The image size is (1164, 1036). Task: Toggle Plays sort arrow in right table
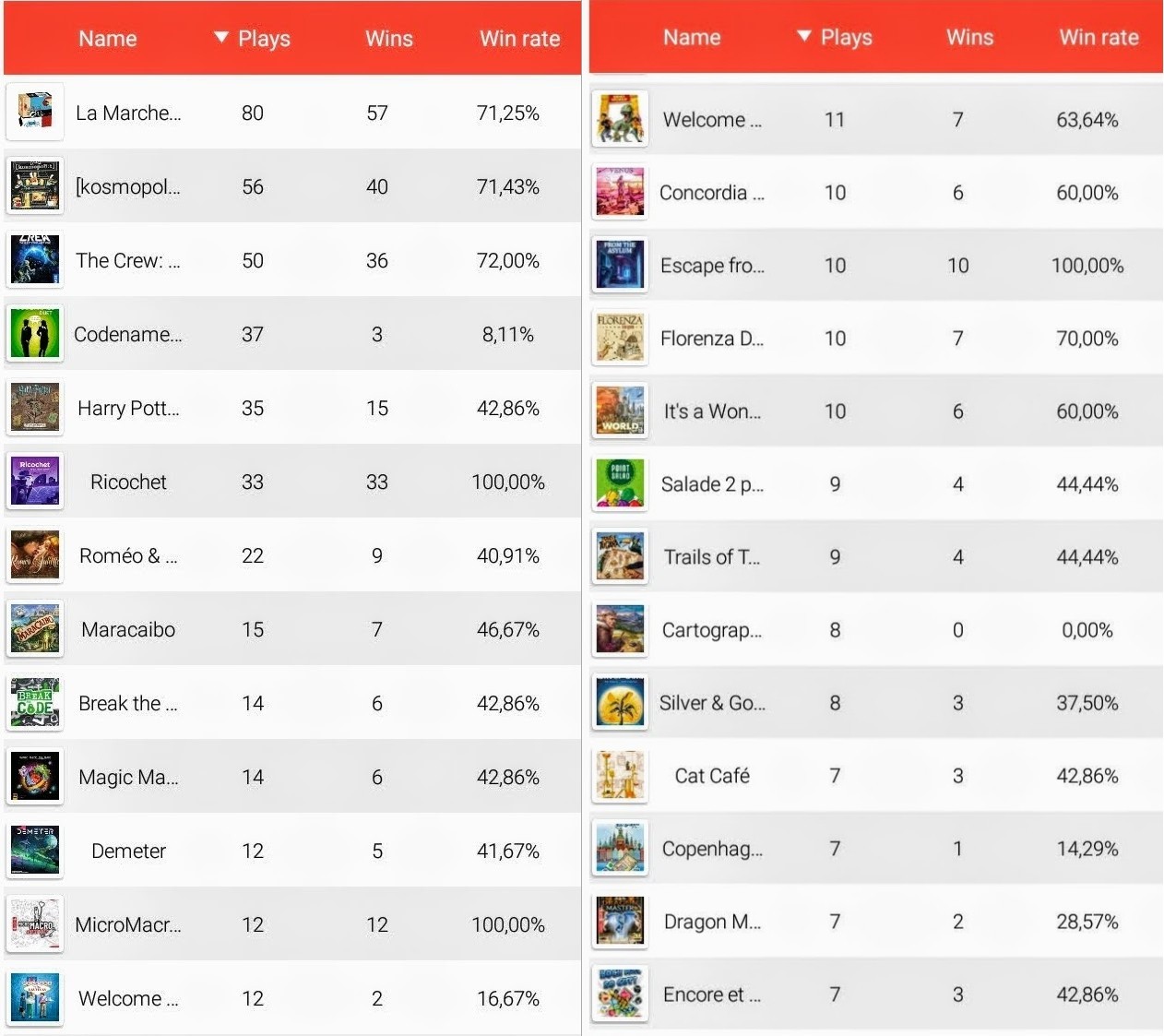pyautogui.click(x=803, y=37)
